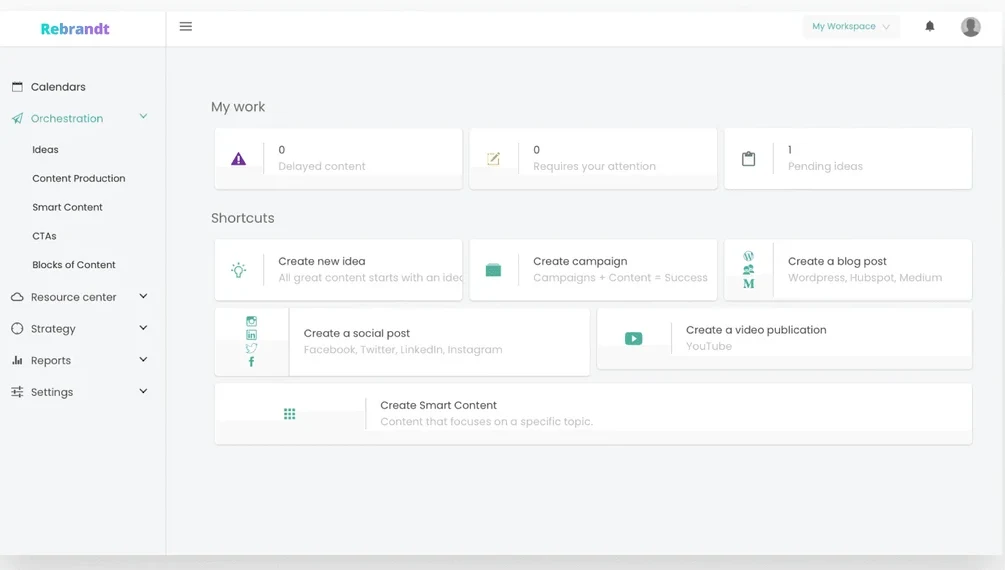Open CTAs in sidebar
The height and width of the screenshot is (570, 1005).
(x=44, y=236)
